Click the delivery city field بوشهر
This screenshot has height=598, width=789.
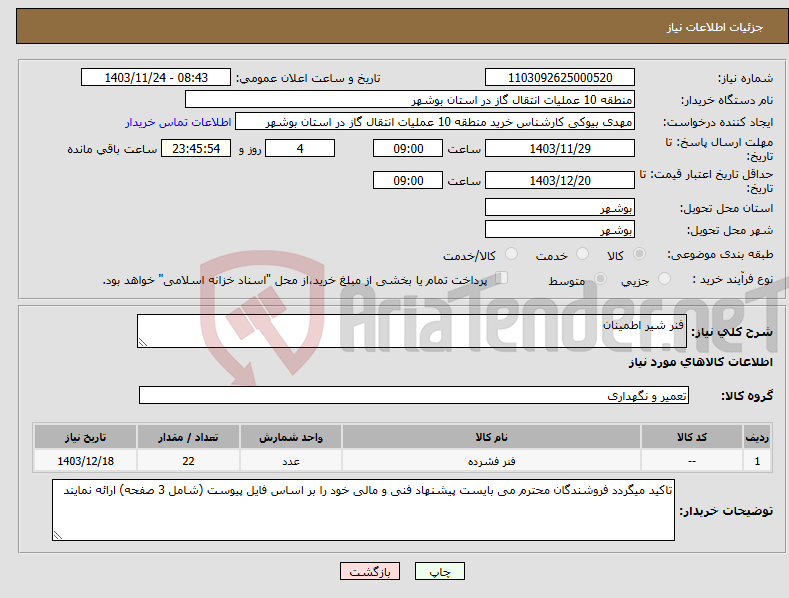tap(560, 230)
